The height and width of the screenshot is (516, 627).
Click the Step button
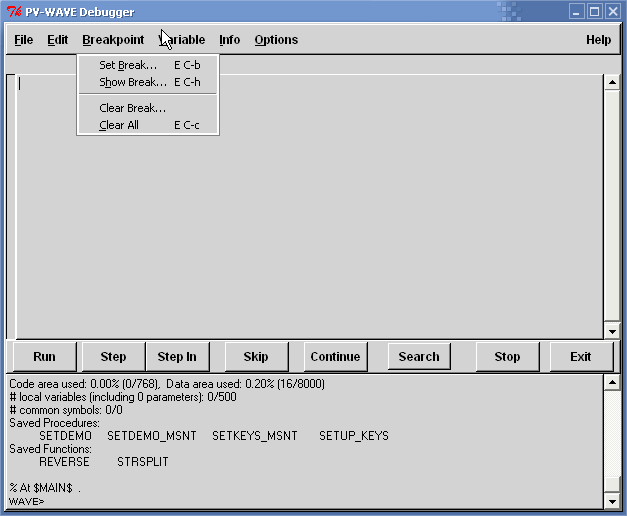coord(113,356)
